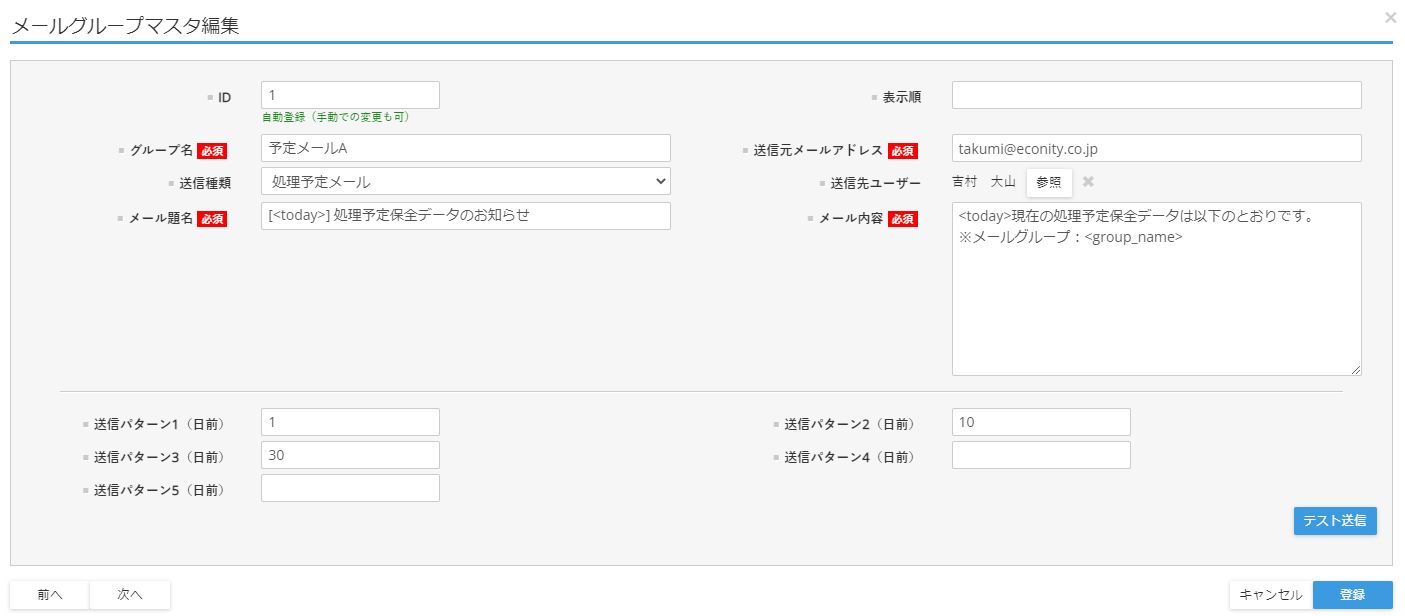Viewport: 1405px width, 616px height.
Task: Click the テスト送信 button
Action: coord(1334,520)
